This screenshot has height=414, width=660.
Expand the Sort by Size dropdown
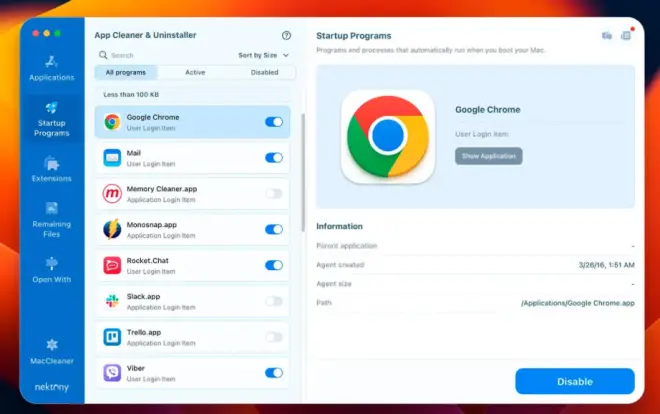point(264,55)
